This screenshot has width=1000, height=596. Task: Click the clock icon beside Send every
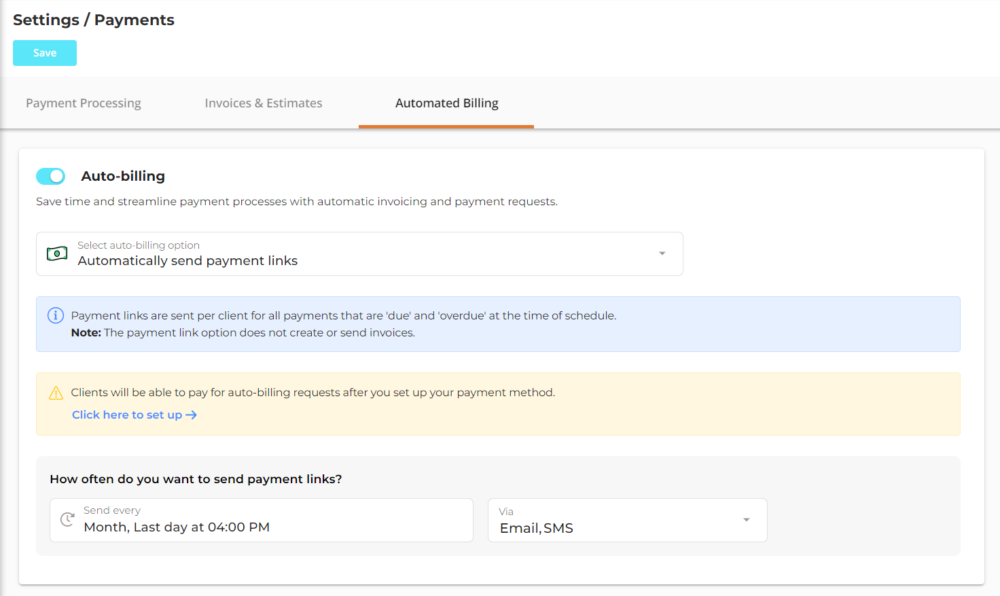pyautogui.click(x=67, y=520)
